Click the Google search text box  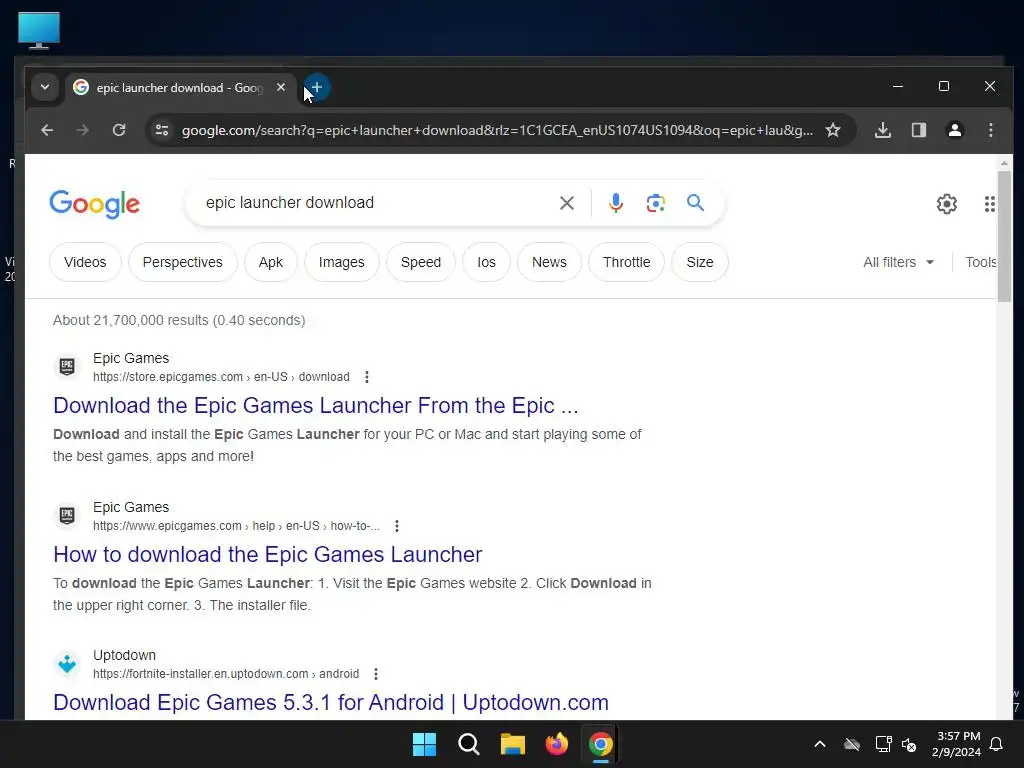coord(376,203)
